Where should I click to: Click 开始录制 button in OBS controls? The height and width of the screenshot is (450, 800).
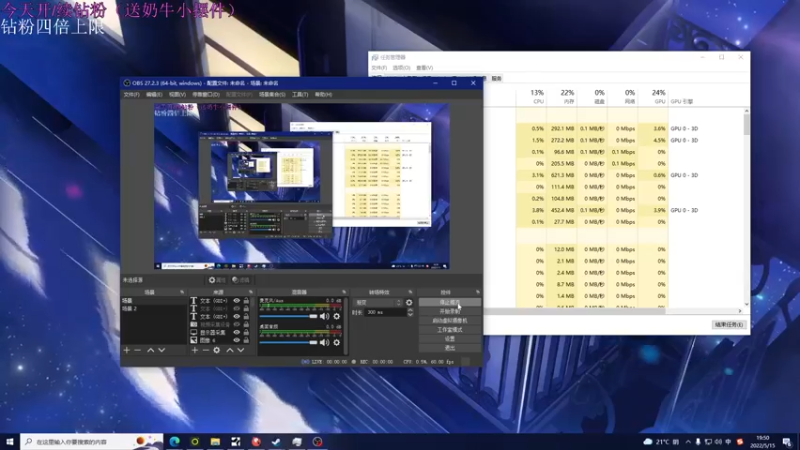(x=449, y=311)
